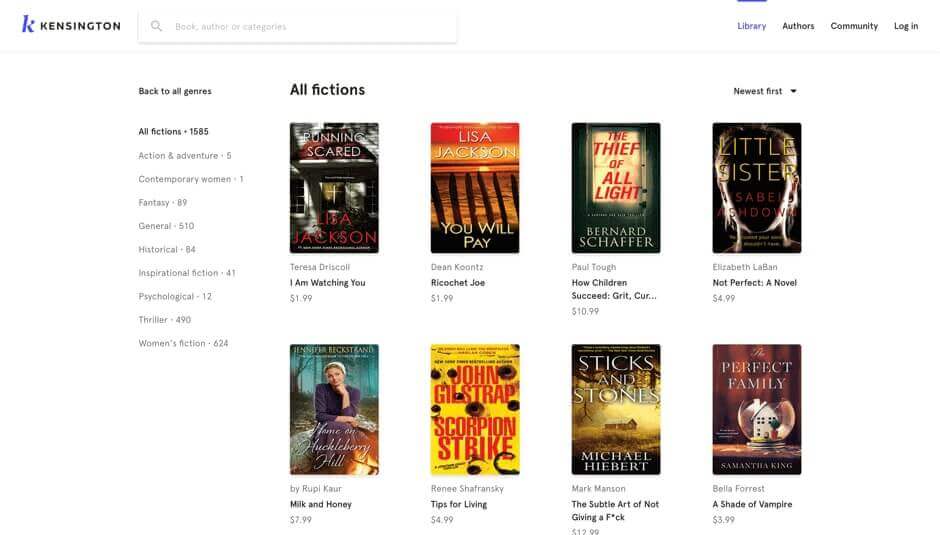Click the Kensington logo
940x535 pixels.
(70, 25)
